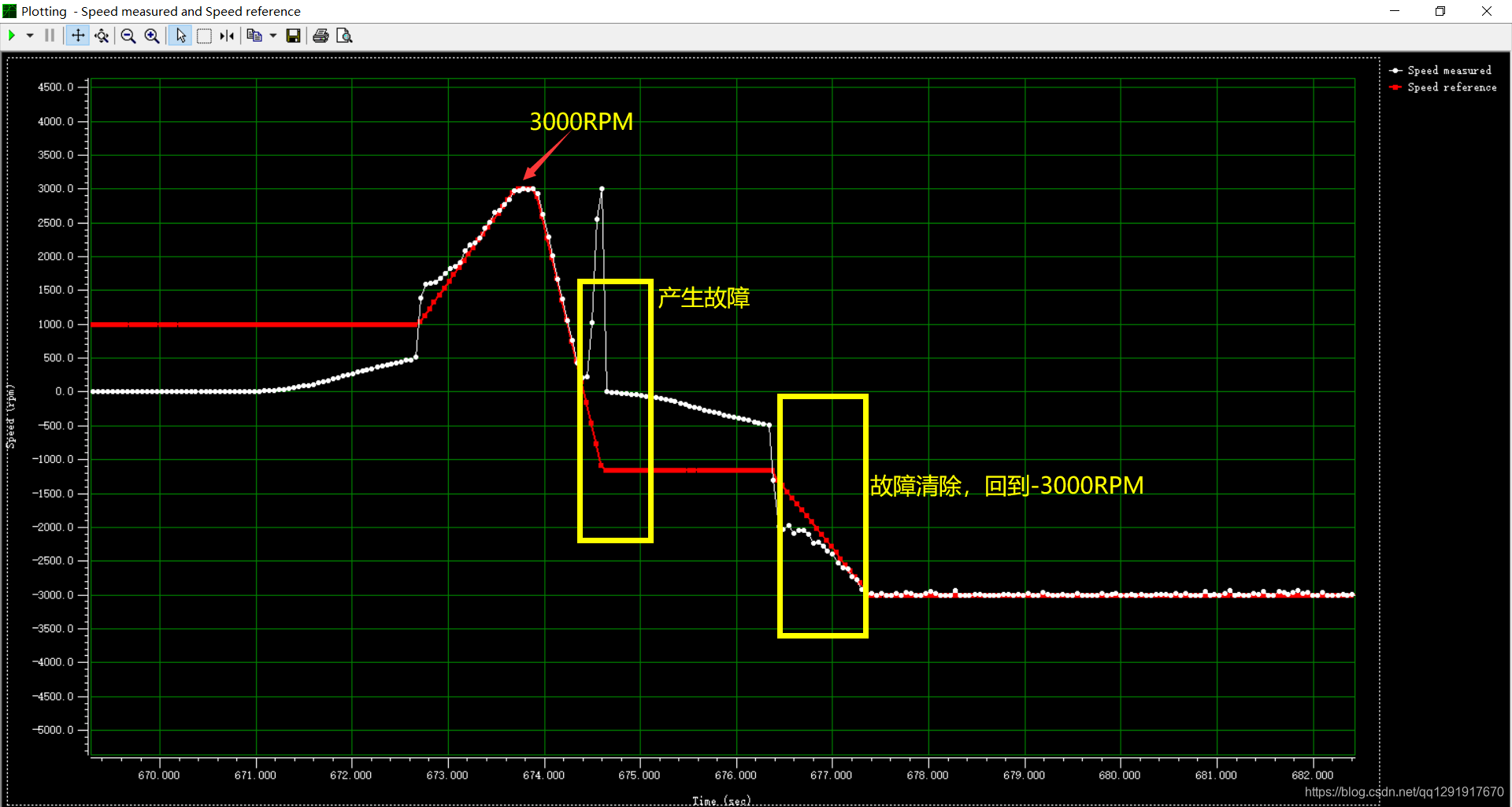Click the -3000.0 y-axis label

(x=53, y=594)
